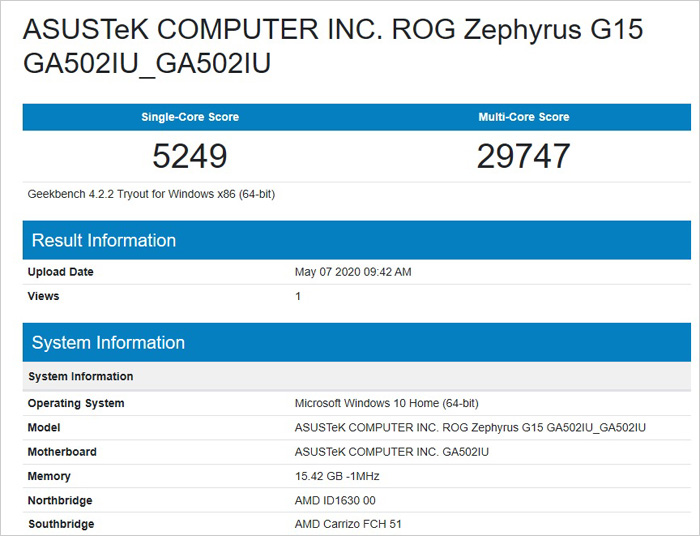
Task: Click the gray System Information subheader row
Action: 80,377
